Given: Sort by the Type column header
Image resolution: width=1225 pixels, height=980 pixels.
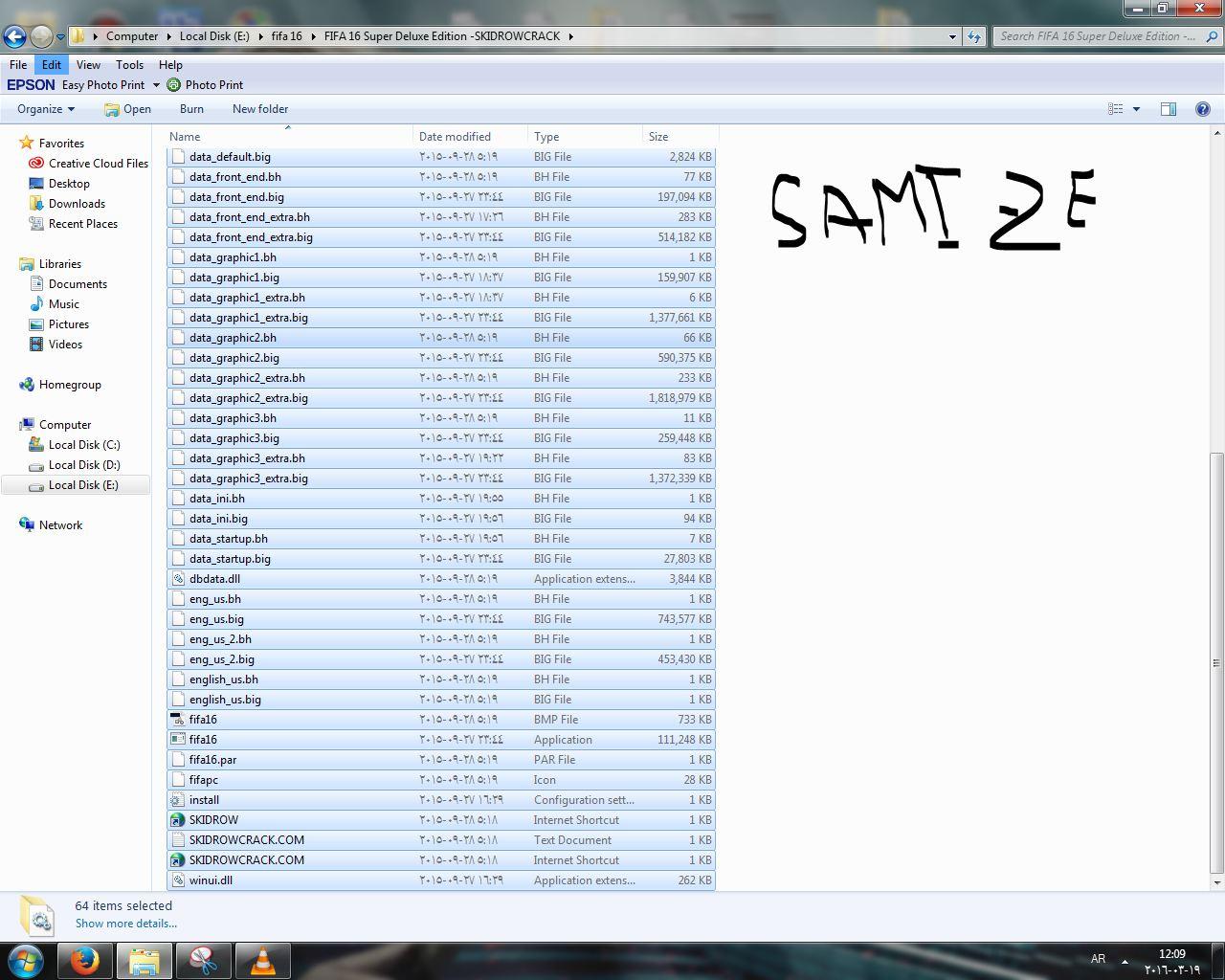Looking at the screenshot, I should point(586,137).
